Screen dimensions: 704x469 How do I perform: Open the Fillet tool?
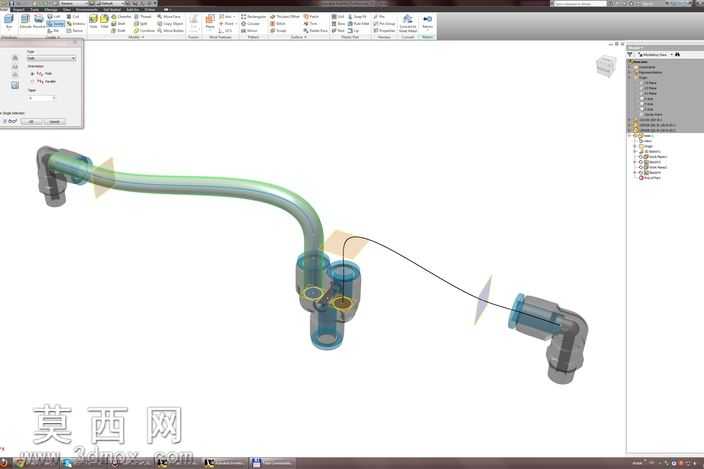click(x=104, y=22)
